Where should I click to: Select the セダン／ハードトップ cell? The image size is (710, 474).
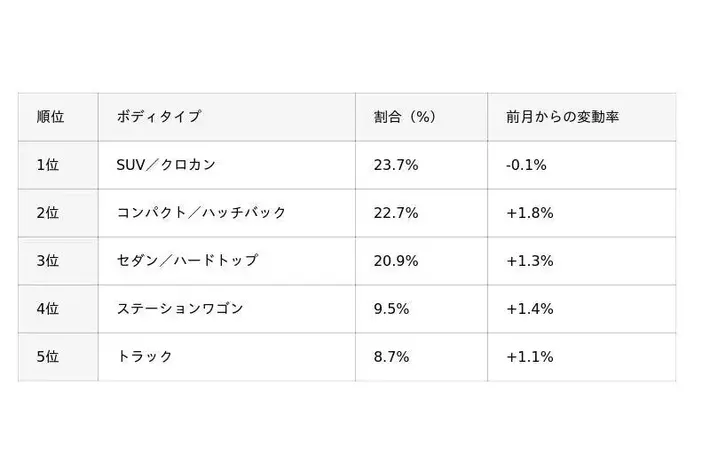pos(187,261)
